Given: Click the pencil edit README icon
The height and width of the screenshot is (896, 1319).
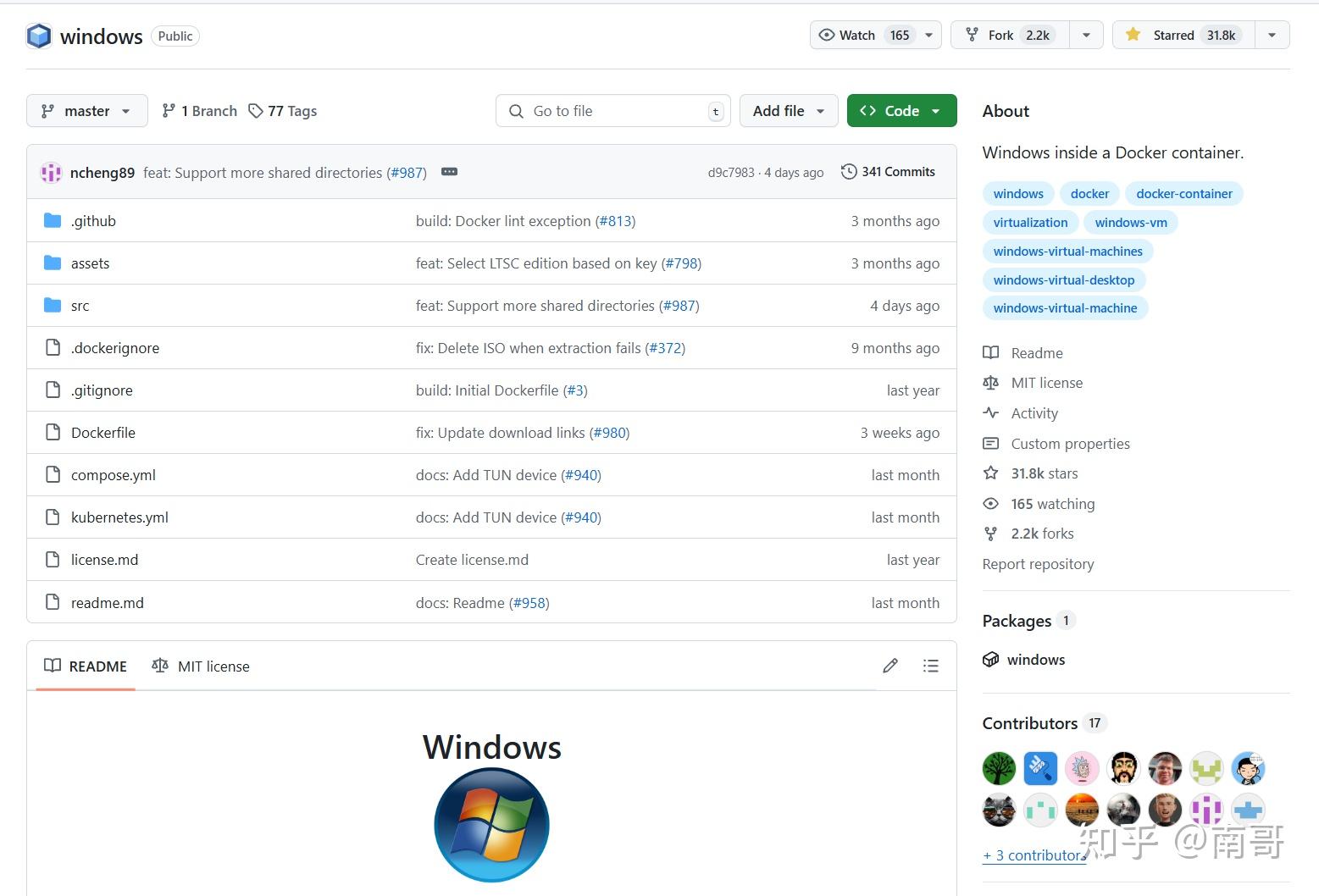Looking at the screenshot, I should tap(889, 666).
